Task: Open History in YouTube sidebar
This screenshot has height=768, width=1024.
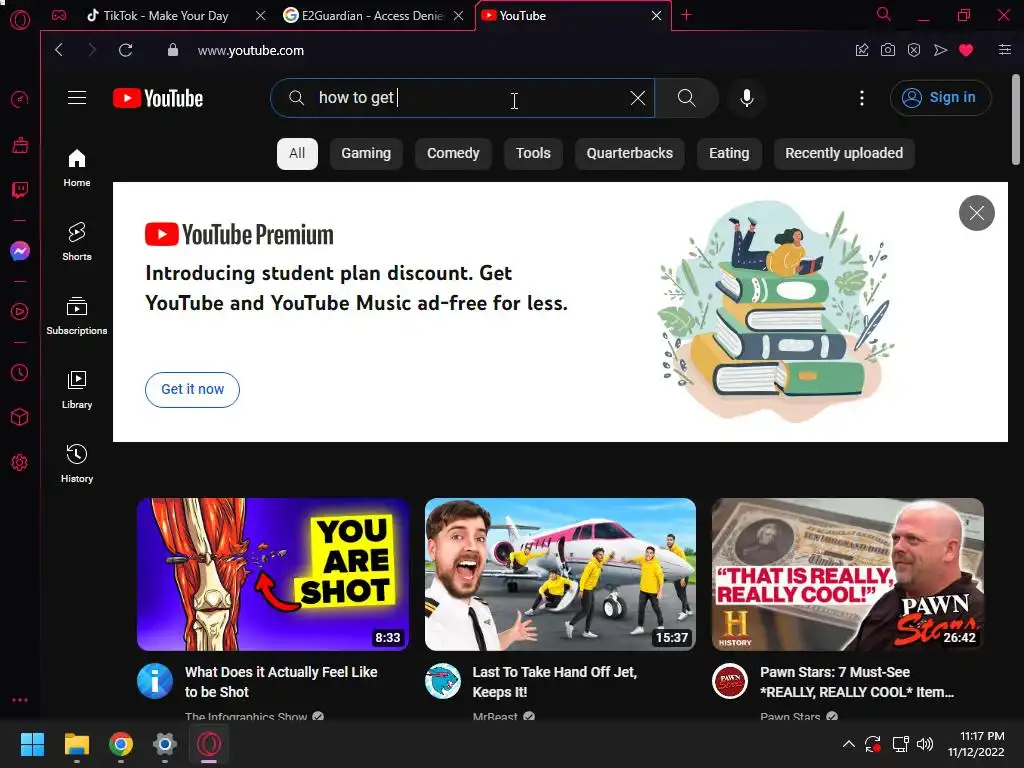Action: click(x=77, y=464)
